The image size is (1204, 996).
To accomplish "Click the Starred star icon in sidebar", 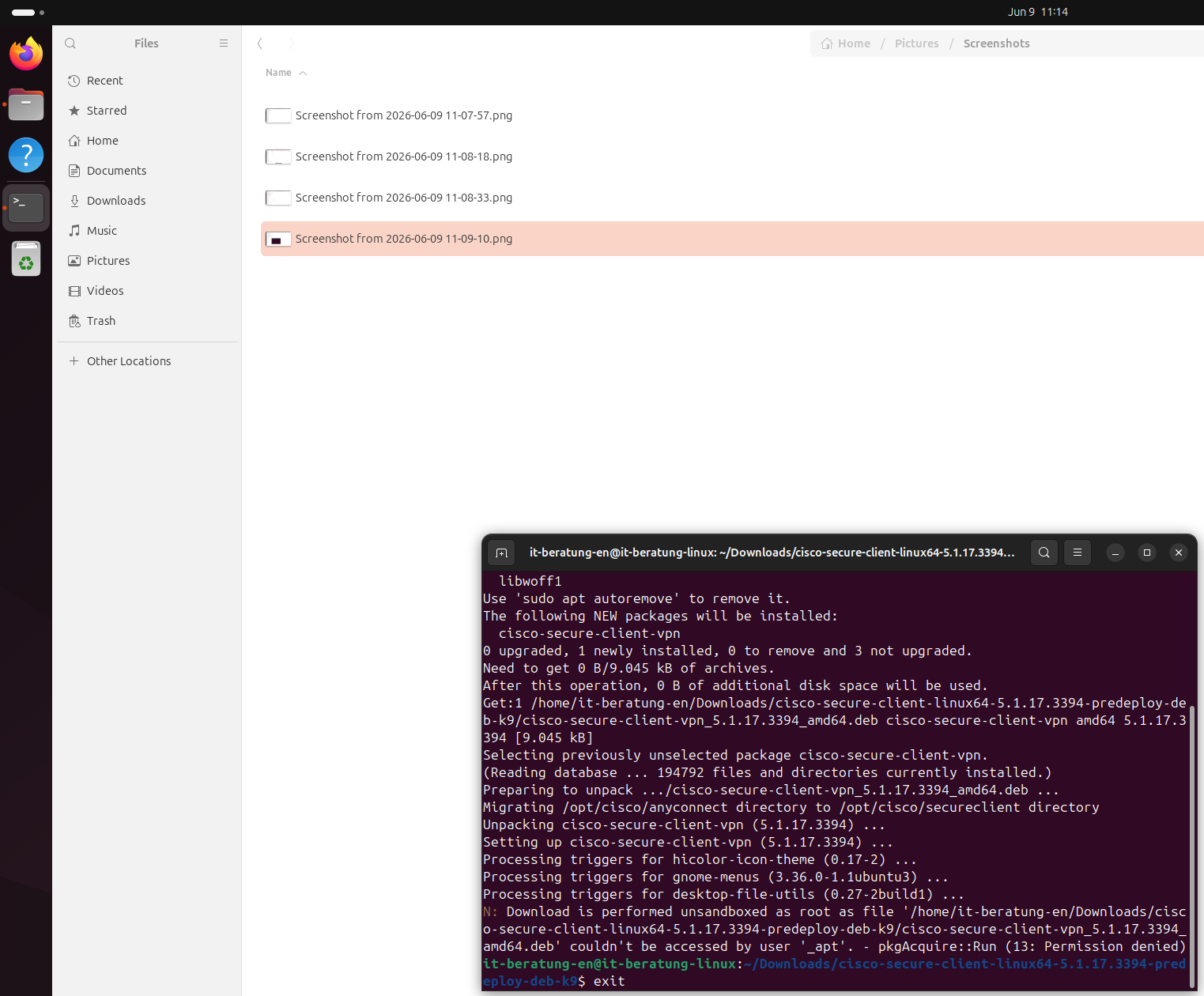I will pyautogui.click(x=74, y=111).
